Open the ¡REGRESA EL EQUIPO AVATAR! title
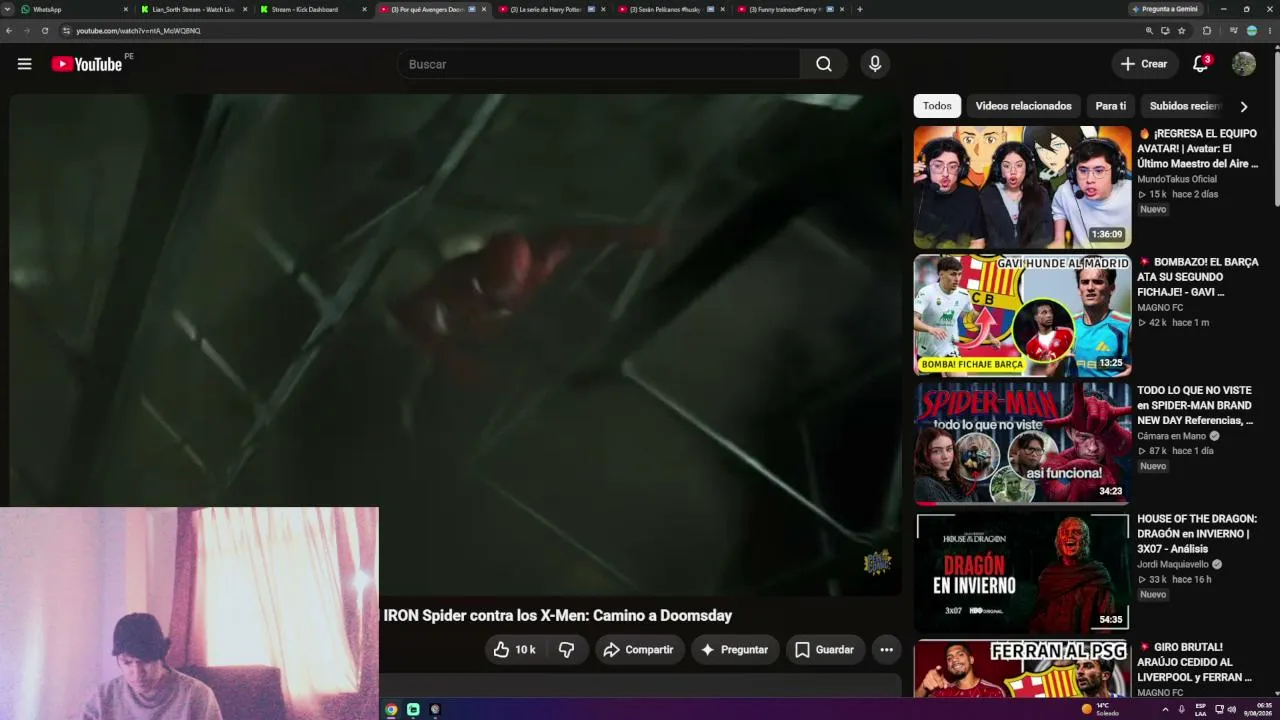Image resolution: width=1280 pixels, height=720 pixels. (1198, 148)
